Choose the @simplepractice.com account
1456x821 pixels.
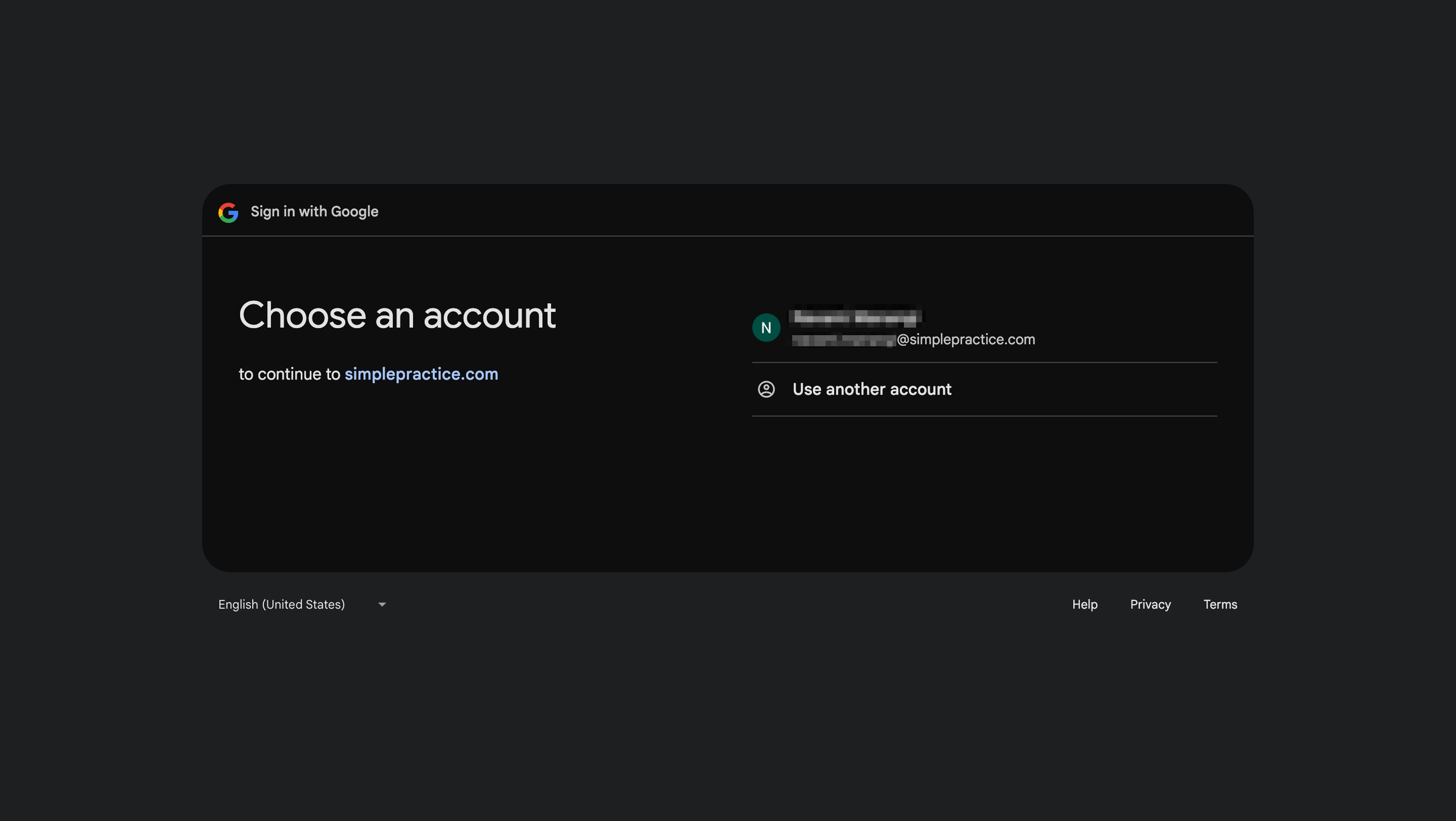(984, 328)
